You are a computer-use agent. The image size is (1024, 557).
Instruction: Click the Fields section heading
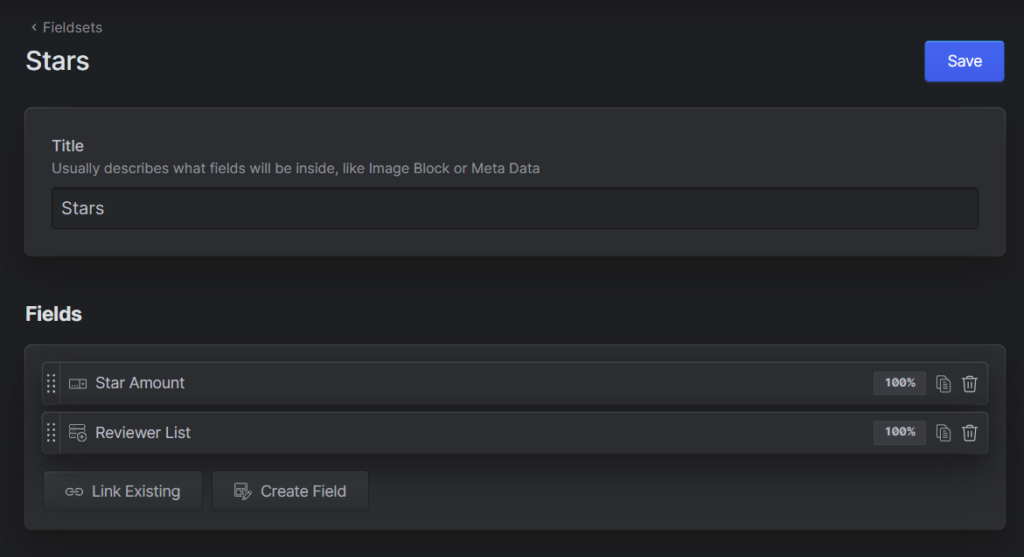(x=53, y=314)
